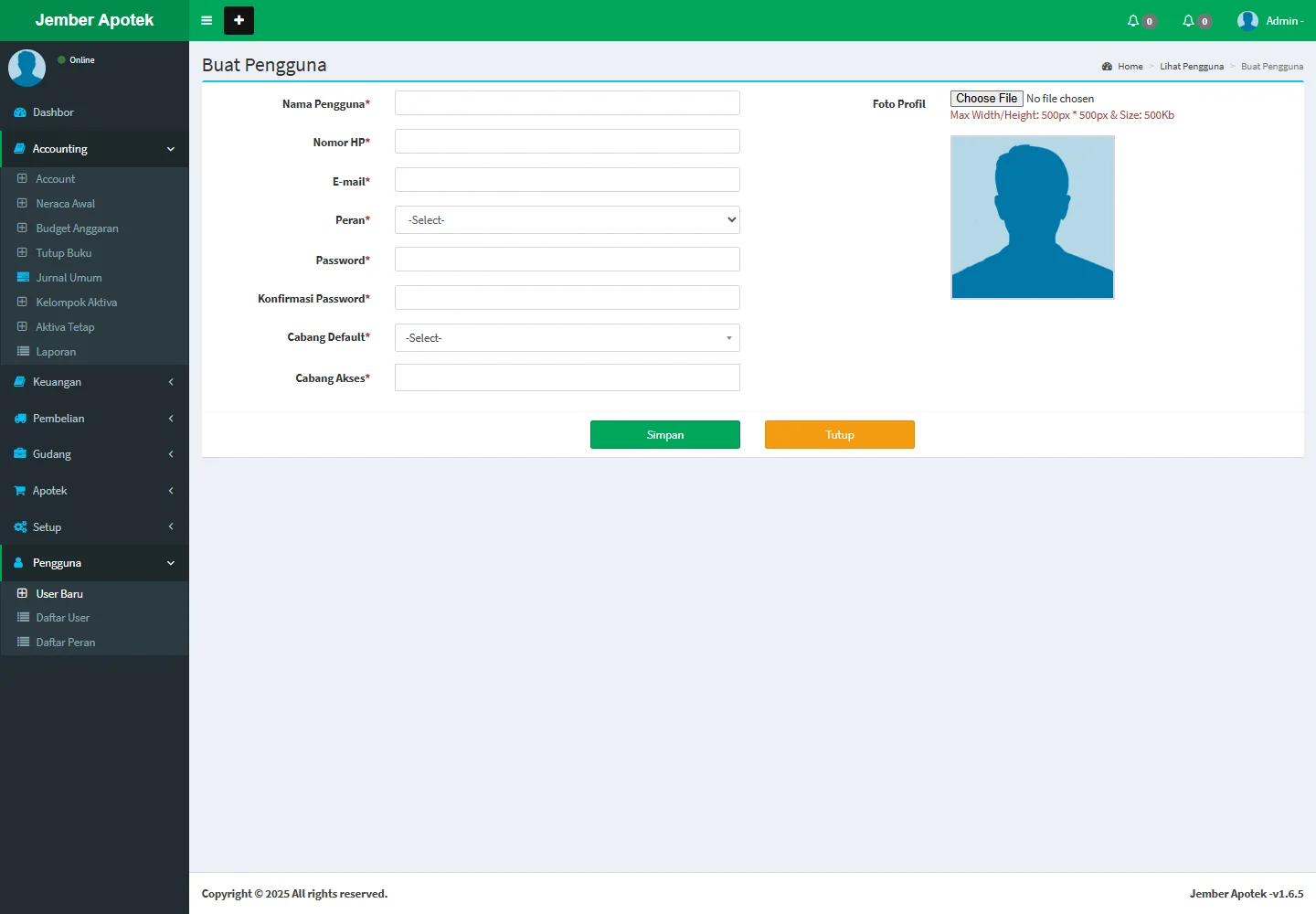Follow the Lihat Pengguna breadcrumb link

pyautogui.click(x=1191, y=67)
